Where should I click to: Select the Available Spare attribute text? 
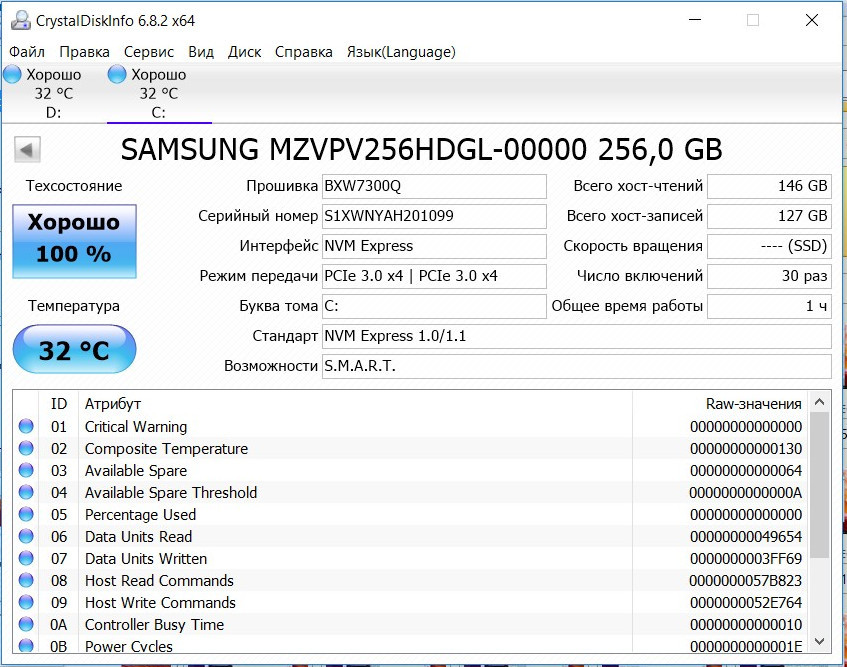point(136,471)
